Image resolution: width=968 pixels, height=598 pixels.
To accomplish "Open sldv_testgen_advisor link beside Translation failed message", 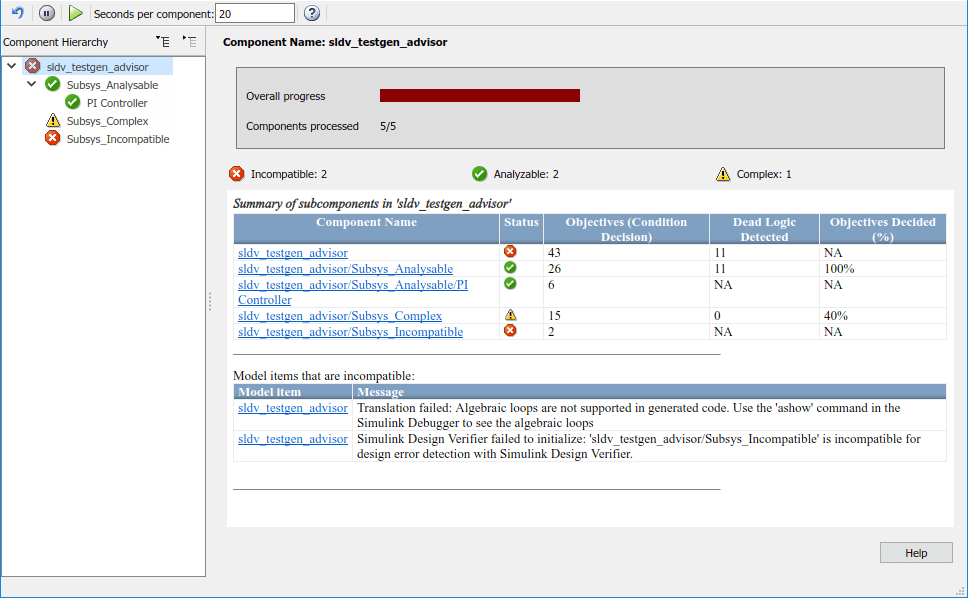I will 293,408.
